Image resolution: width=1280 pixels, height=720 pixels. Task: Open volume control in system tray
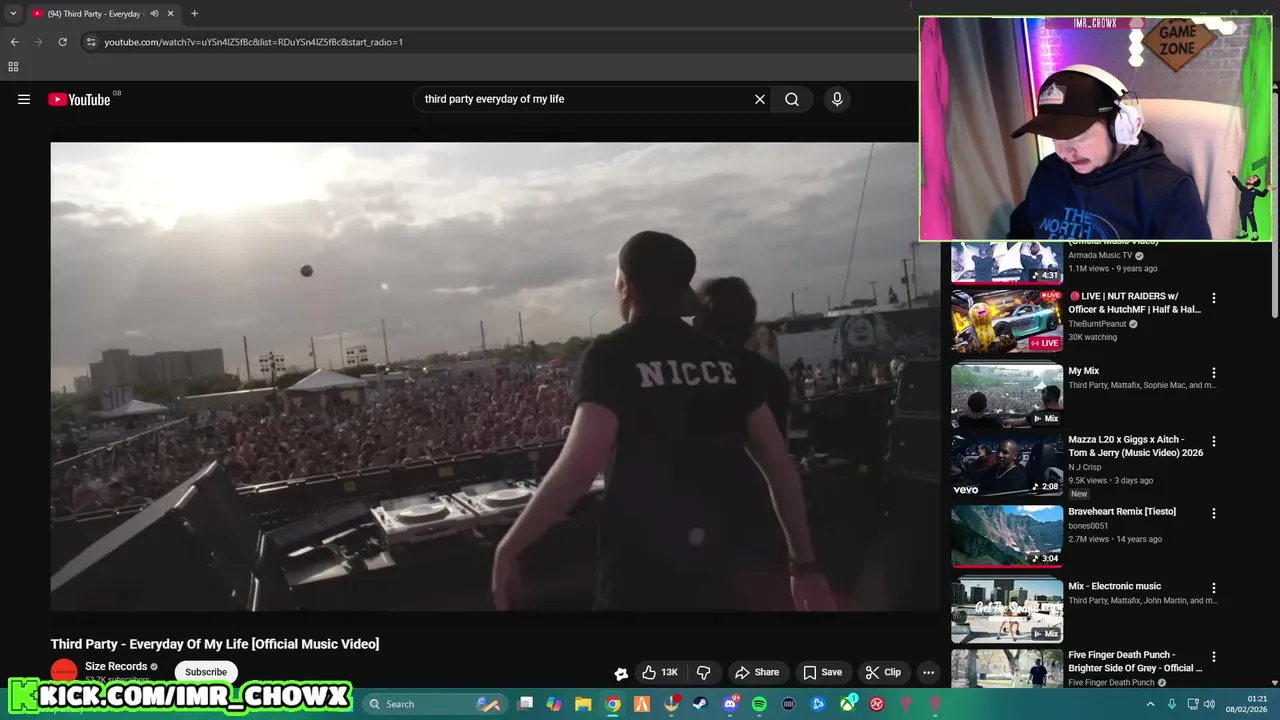click(x=1209, y=704)
